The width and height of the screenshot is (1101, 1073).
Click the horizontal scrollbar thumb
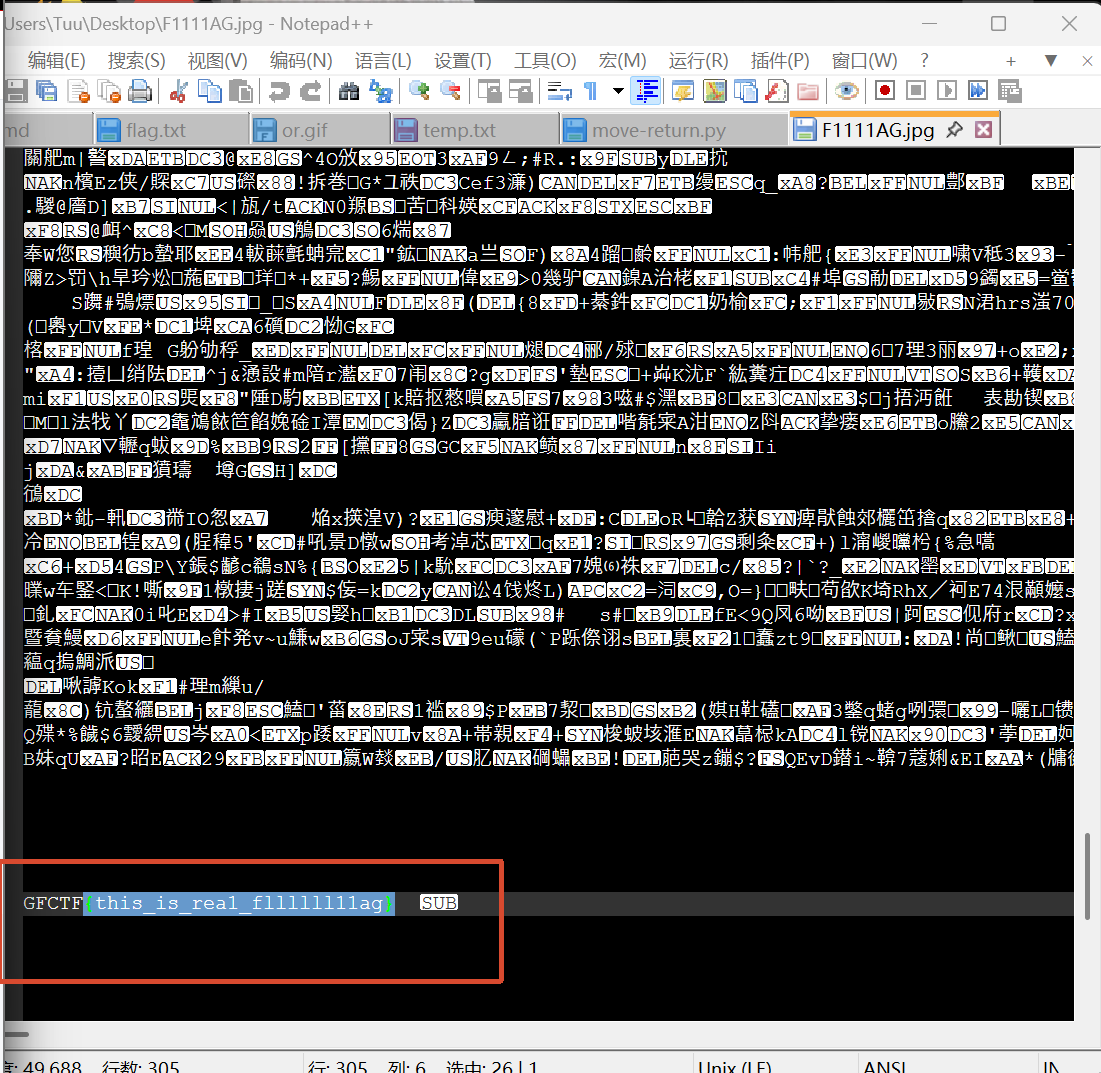(17, 1034)
